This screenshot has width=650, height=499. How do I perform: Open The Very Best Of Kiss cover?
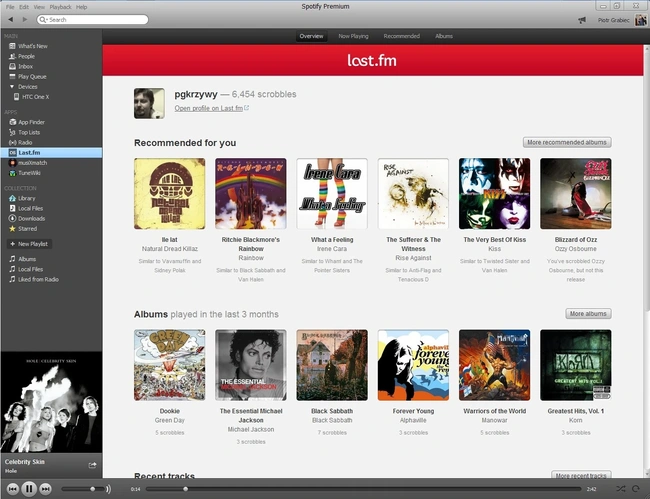tap(495, 194)
